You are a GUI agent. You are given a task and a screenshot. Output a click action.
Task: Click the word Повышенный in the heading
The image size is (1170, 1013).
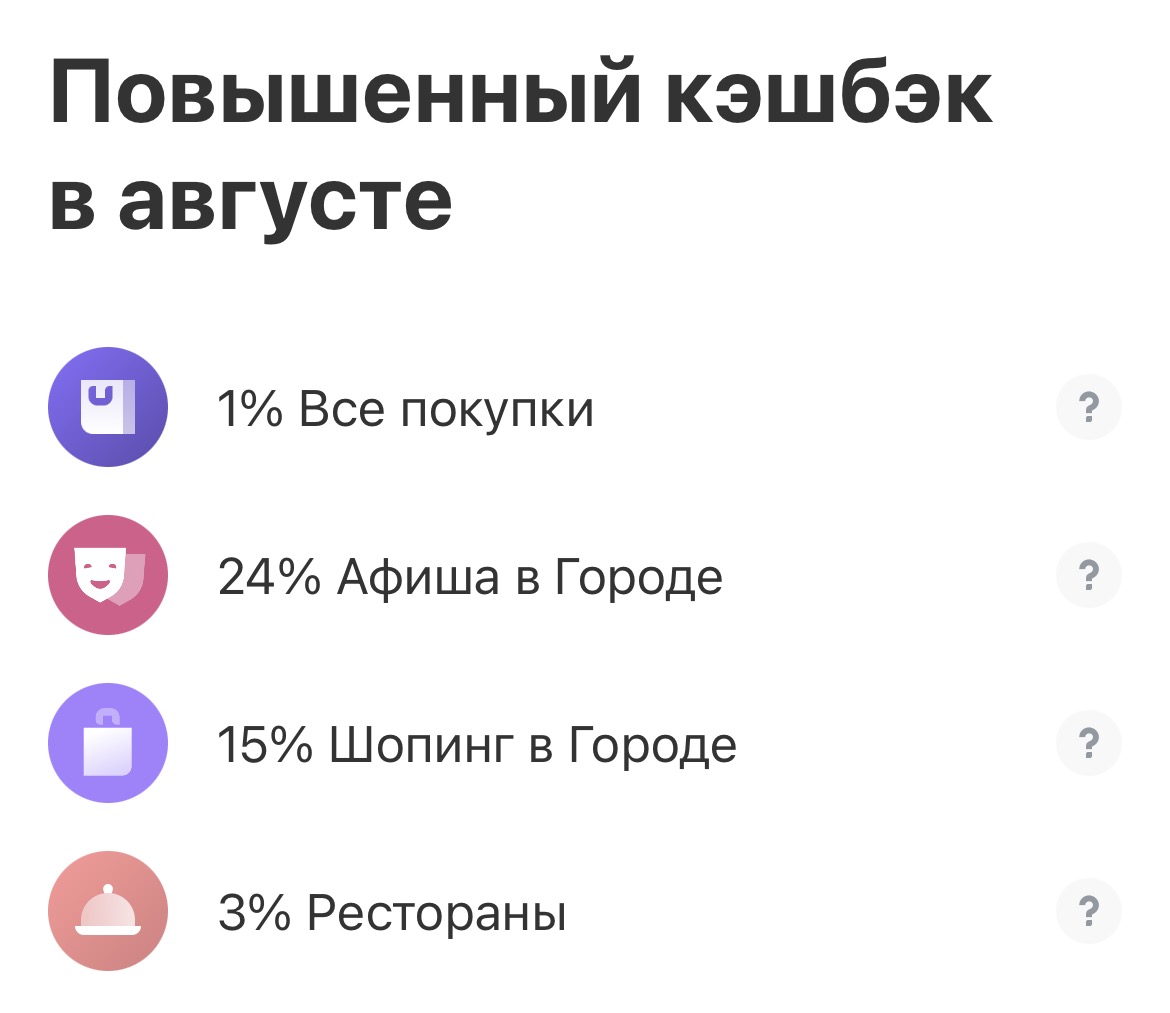[x=345, y=95]
